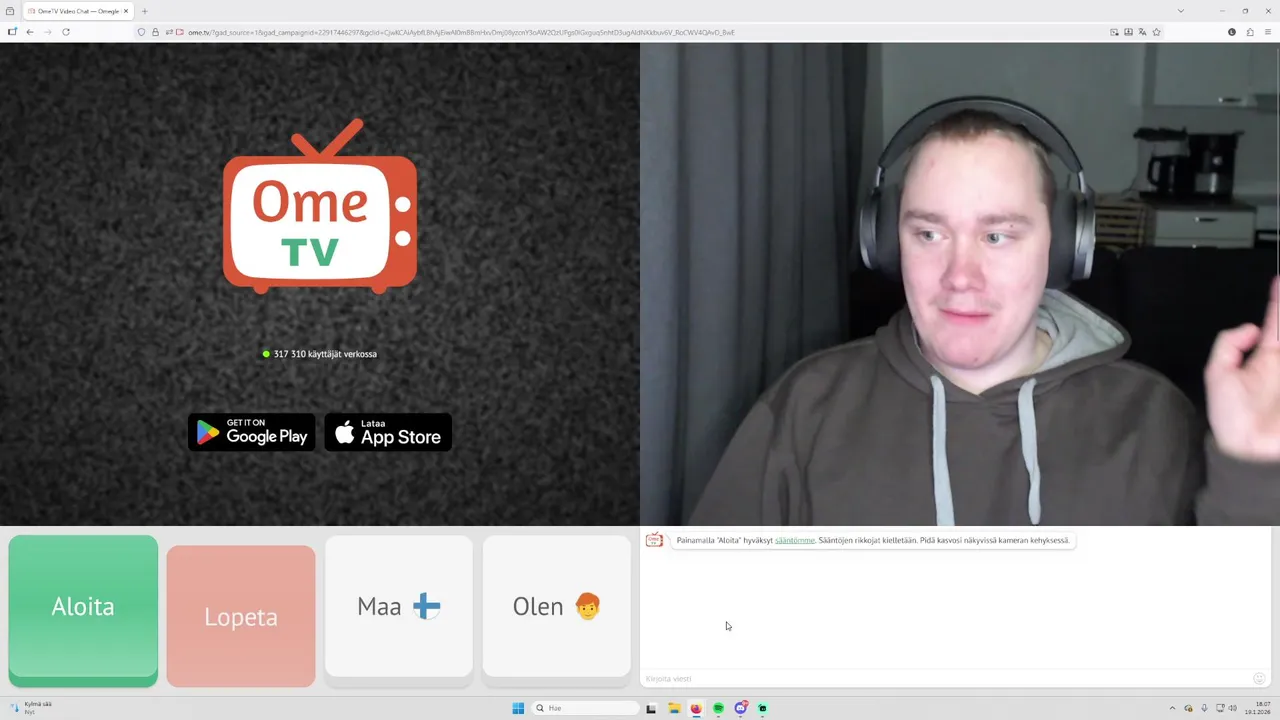Show hidden system tray icons
1280x720 pixels.
1173,708
